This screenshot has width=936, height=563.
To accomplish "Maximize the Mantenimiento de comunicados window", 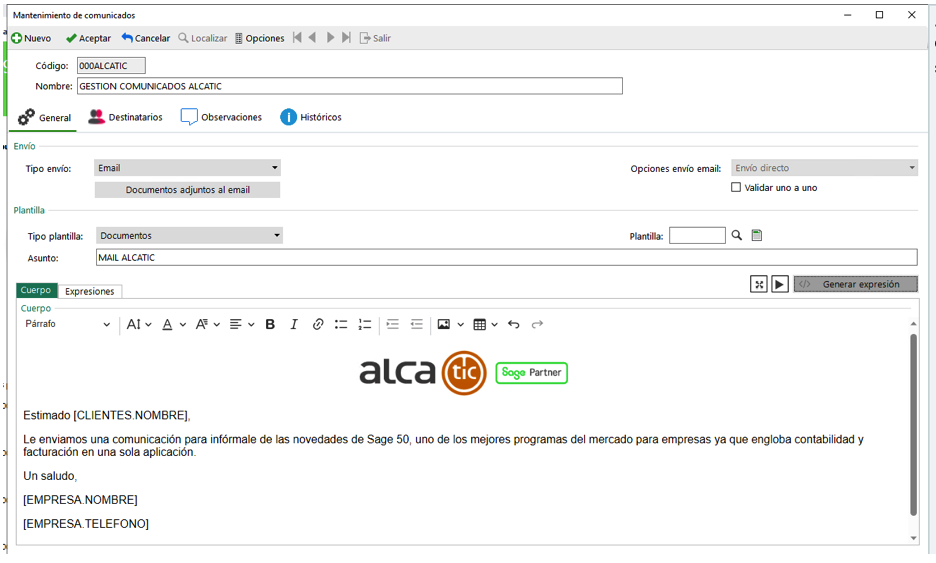I will coord(879,15).
